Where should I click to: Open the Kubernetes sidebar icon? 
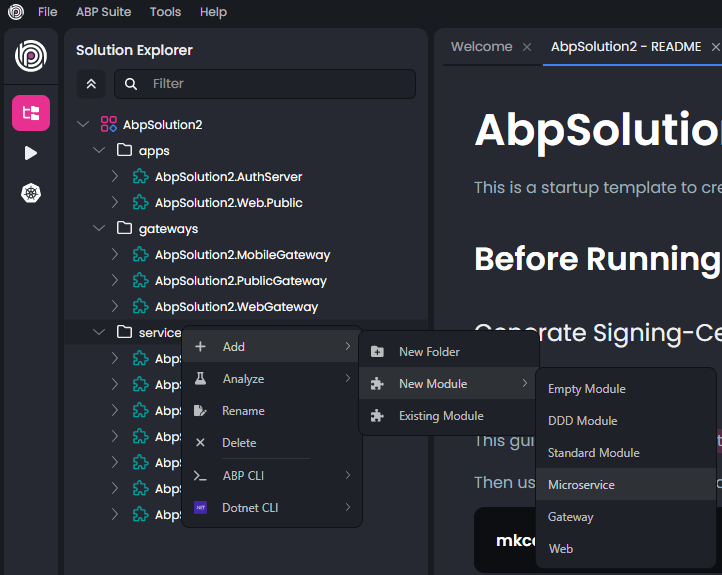(x=30, y=193)
